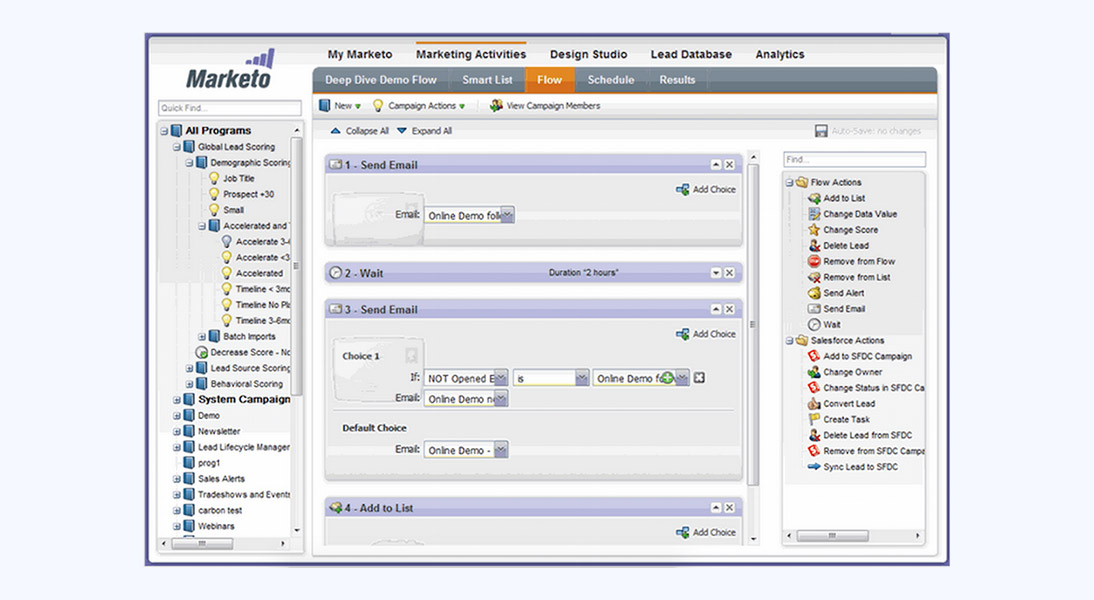Collapse the 4 - Add to List step
The height and width of the screenshot is (600, 1094).
(716, 508)
